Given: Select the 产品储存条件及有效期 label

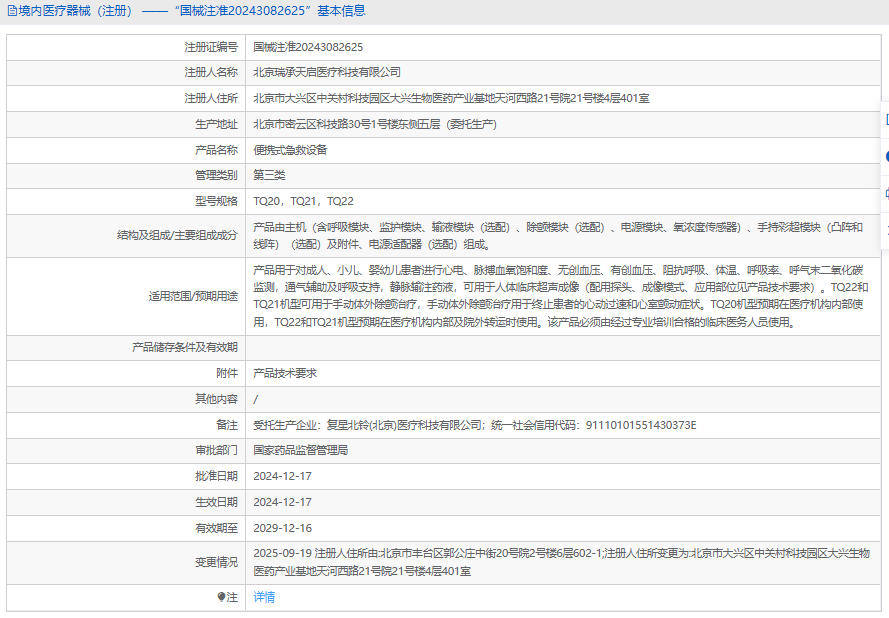Looking at the screenshot, I should coord(185,347).
